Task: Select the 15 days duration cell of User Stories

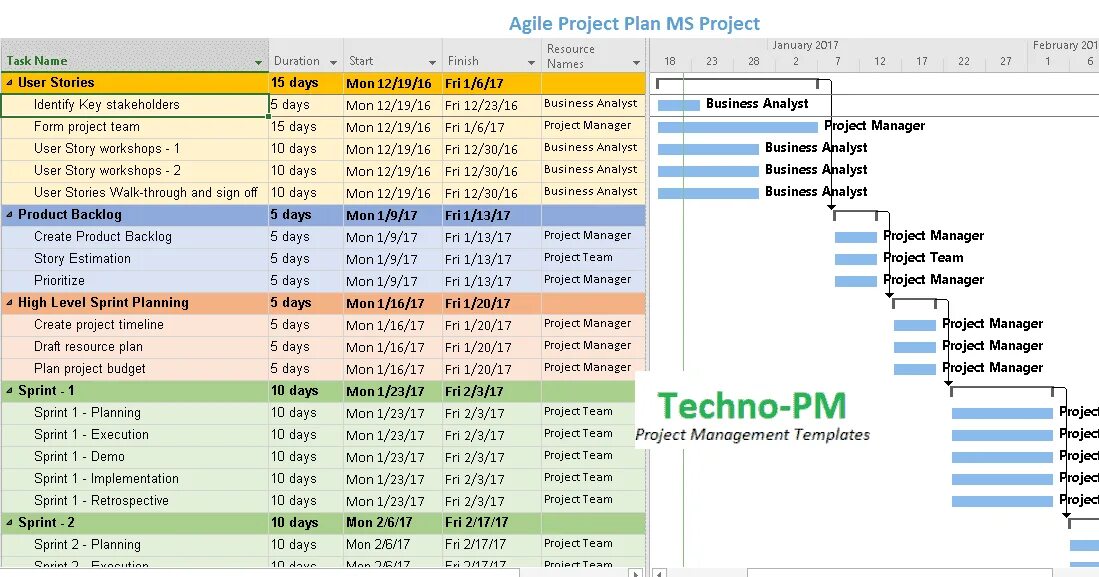Action: click(x=295, y=82)
